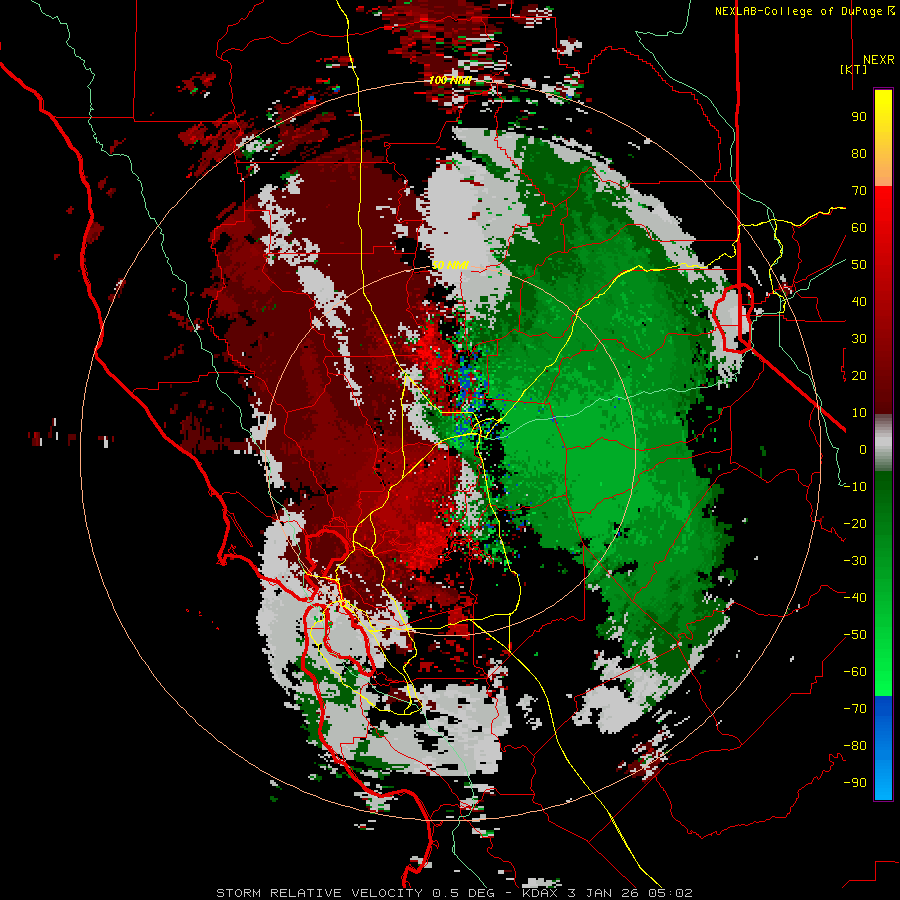This screenshot has height=900, width=900.
Task: Click the STORM RELATIVE VELOCITY caption text
Action: tap(319, 893)
